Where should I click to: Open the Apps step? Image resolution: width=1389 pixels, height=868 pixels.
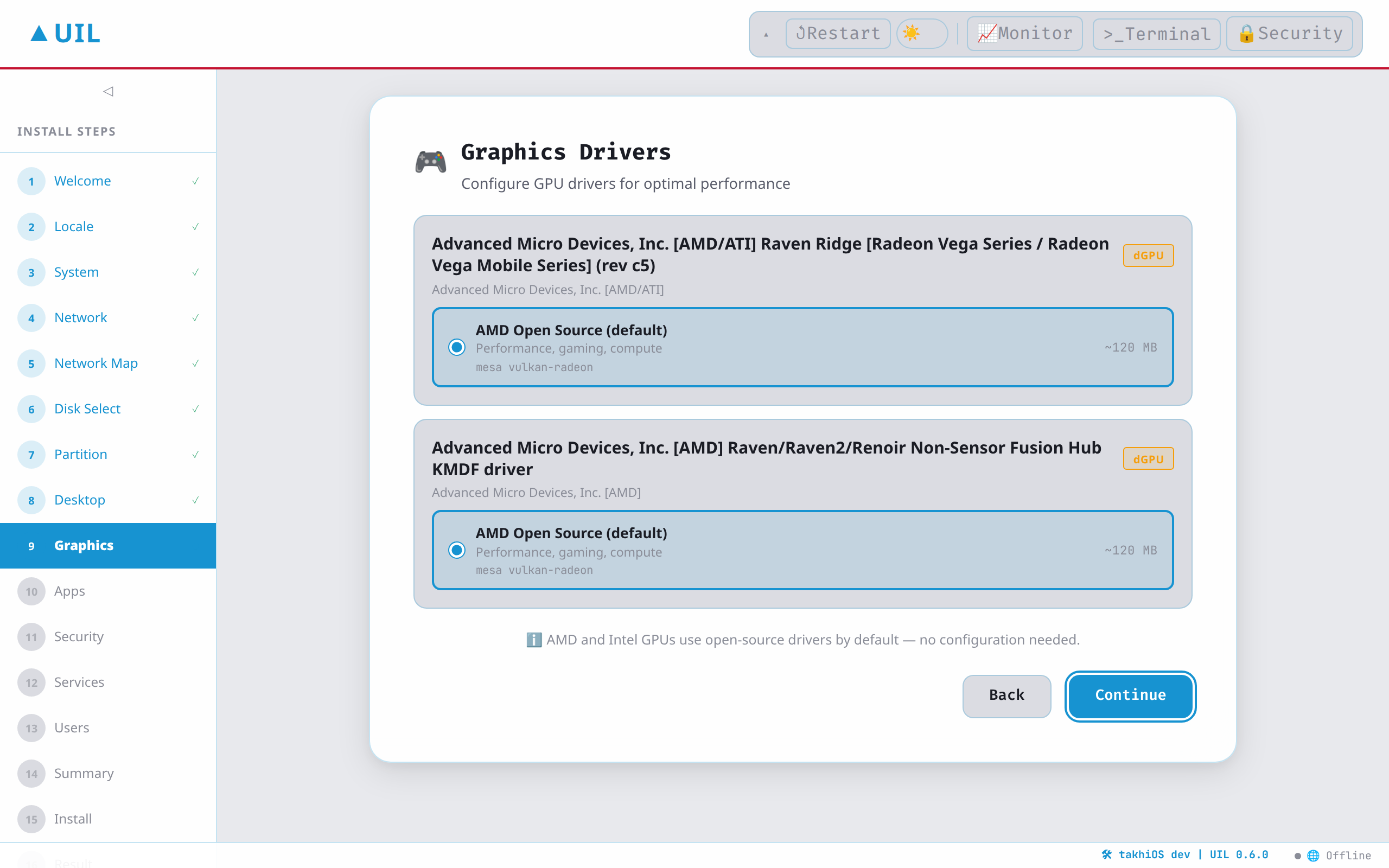(108, 591)
